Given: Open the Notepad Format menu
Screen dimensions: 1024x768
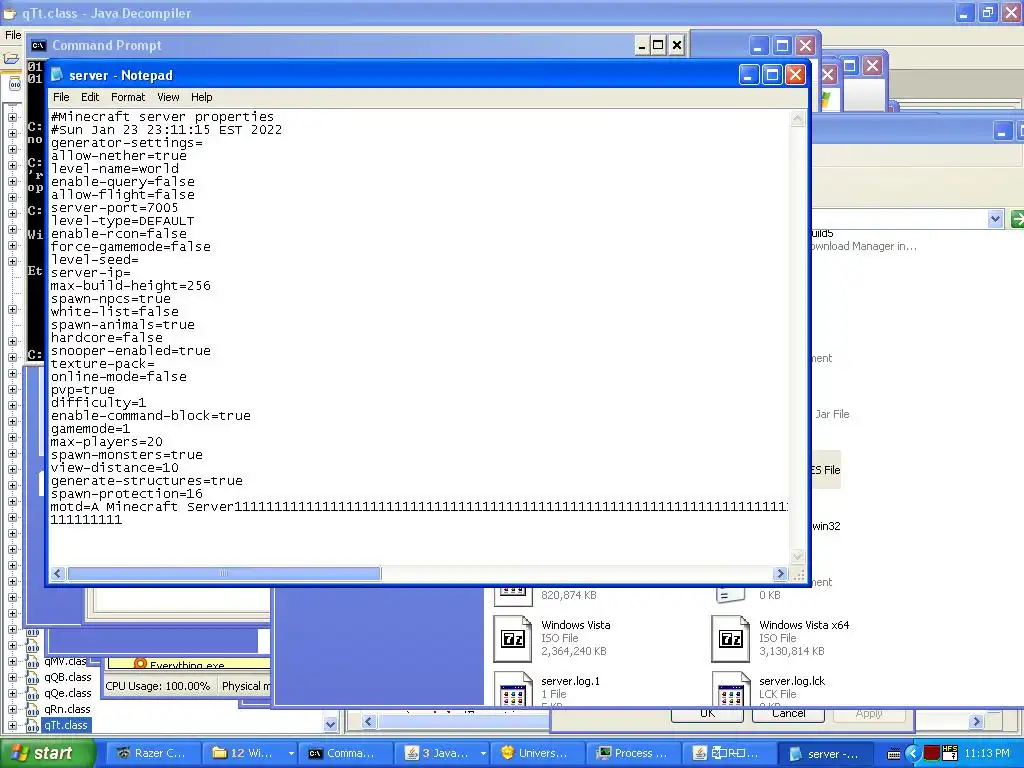Looking at the screenshot, I should click(x=128, y=97).
